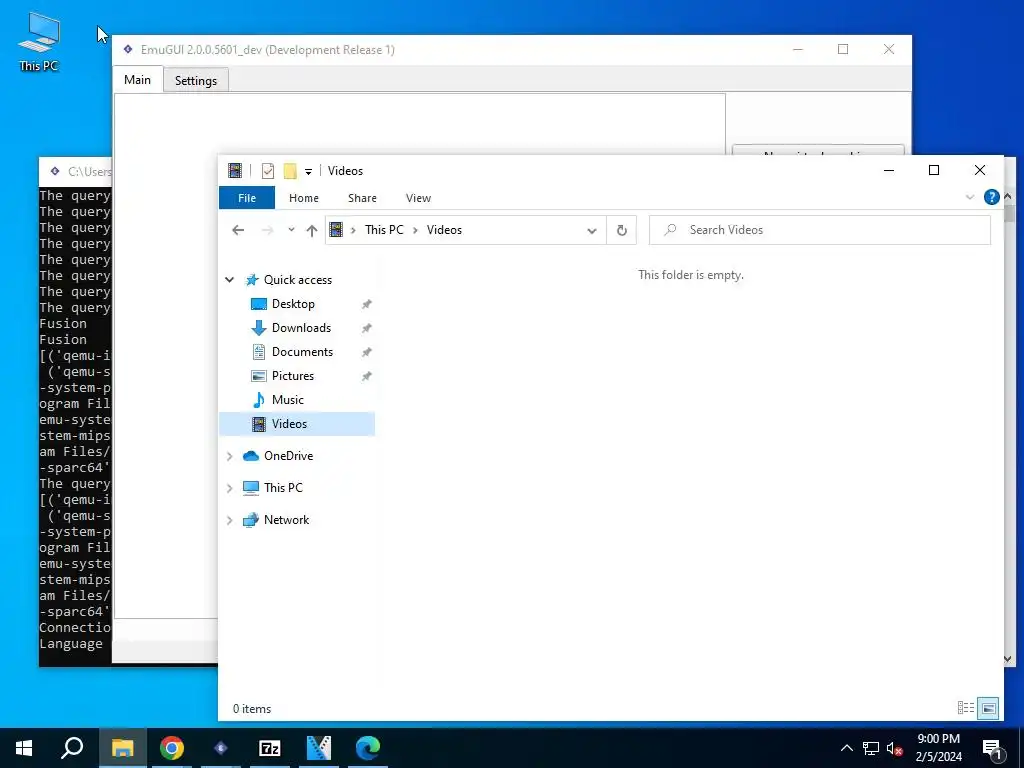Switch to EmuGUI Main tab
Viewport: 1024px width, 768px height.
[137, 80]
